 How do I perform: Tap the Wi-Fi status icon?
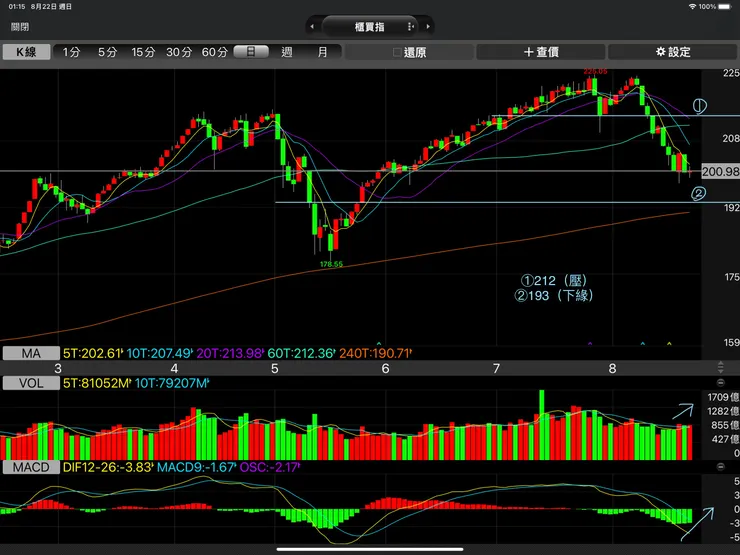[692, 7]
